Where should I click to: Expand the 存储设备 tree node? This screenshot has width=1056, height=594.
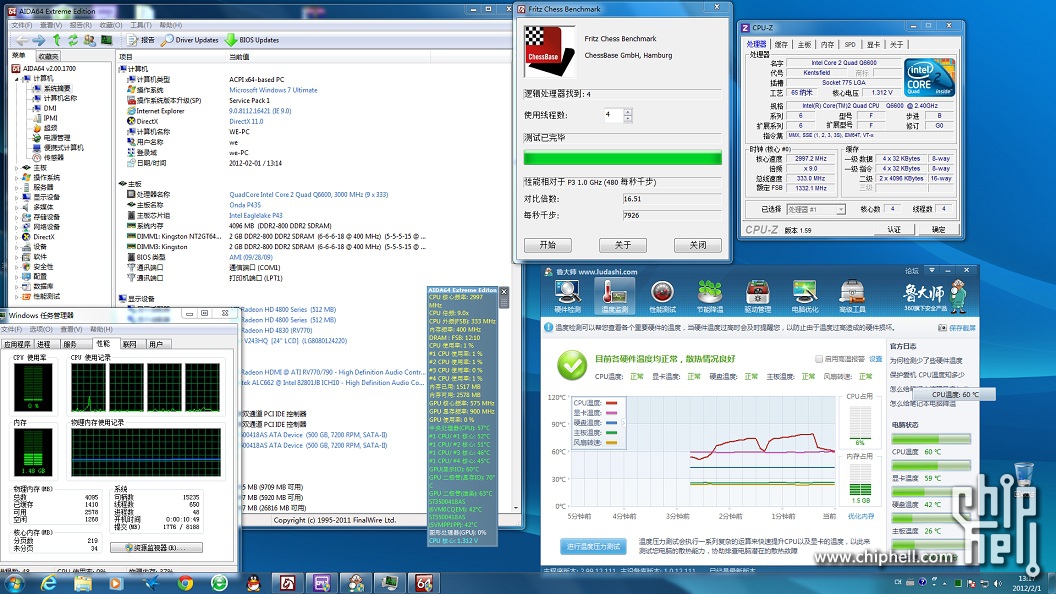[x=17, y=217]
